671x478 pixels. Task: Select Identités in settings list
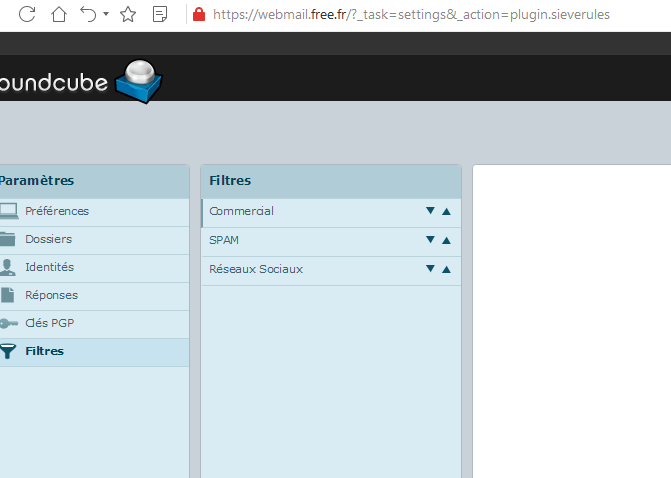pos(49,267)
